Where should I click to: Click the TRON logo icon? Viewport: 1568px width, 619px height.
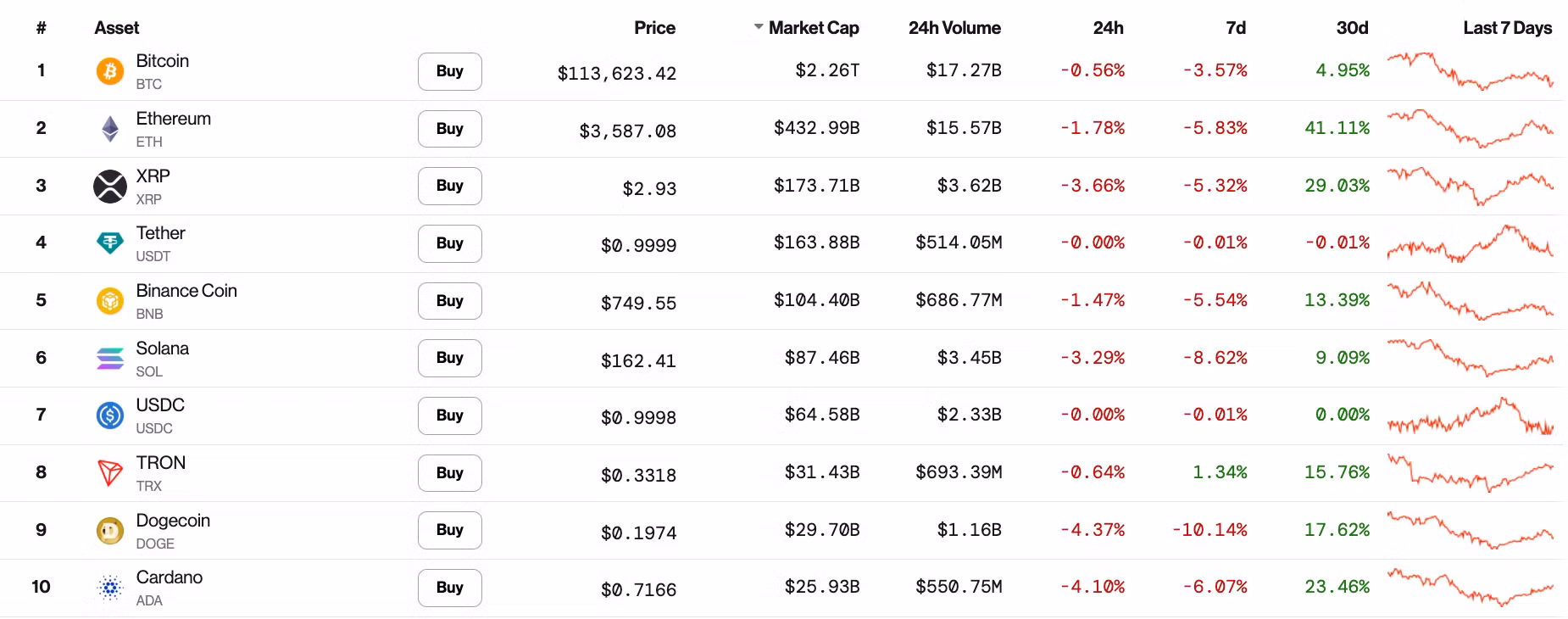(110, 473)
